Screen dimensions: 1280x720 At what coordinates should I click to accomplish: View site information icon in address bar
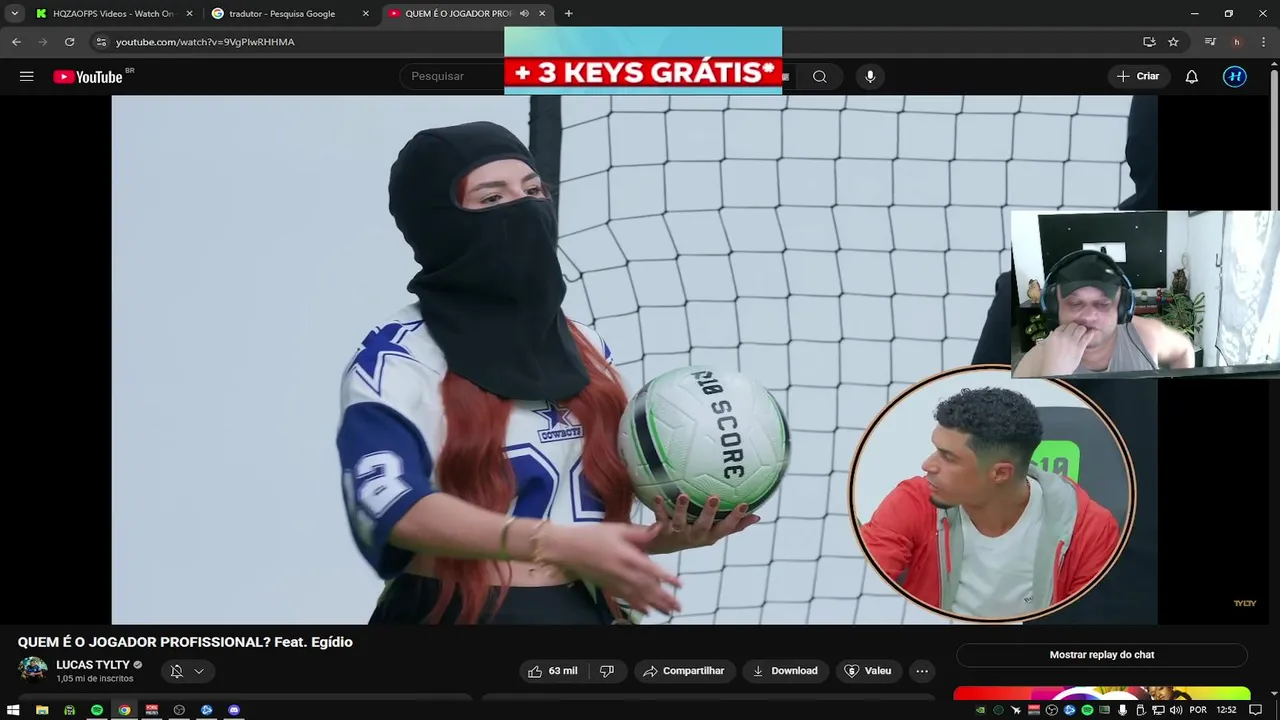coord(100,42)
